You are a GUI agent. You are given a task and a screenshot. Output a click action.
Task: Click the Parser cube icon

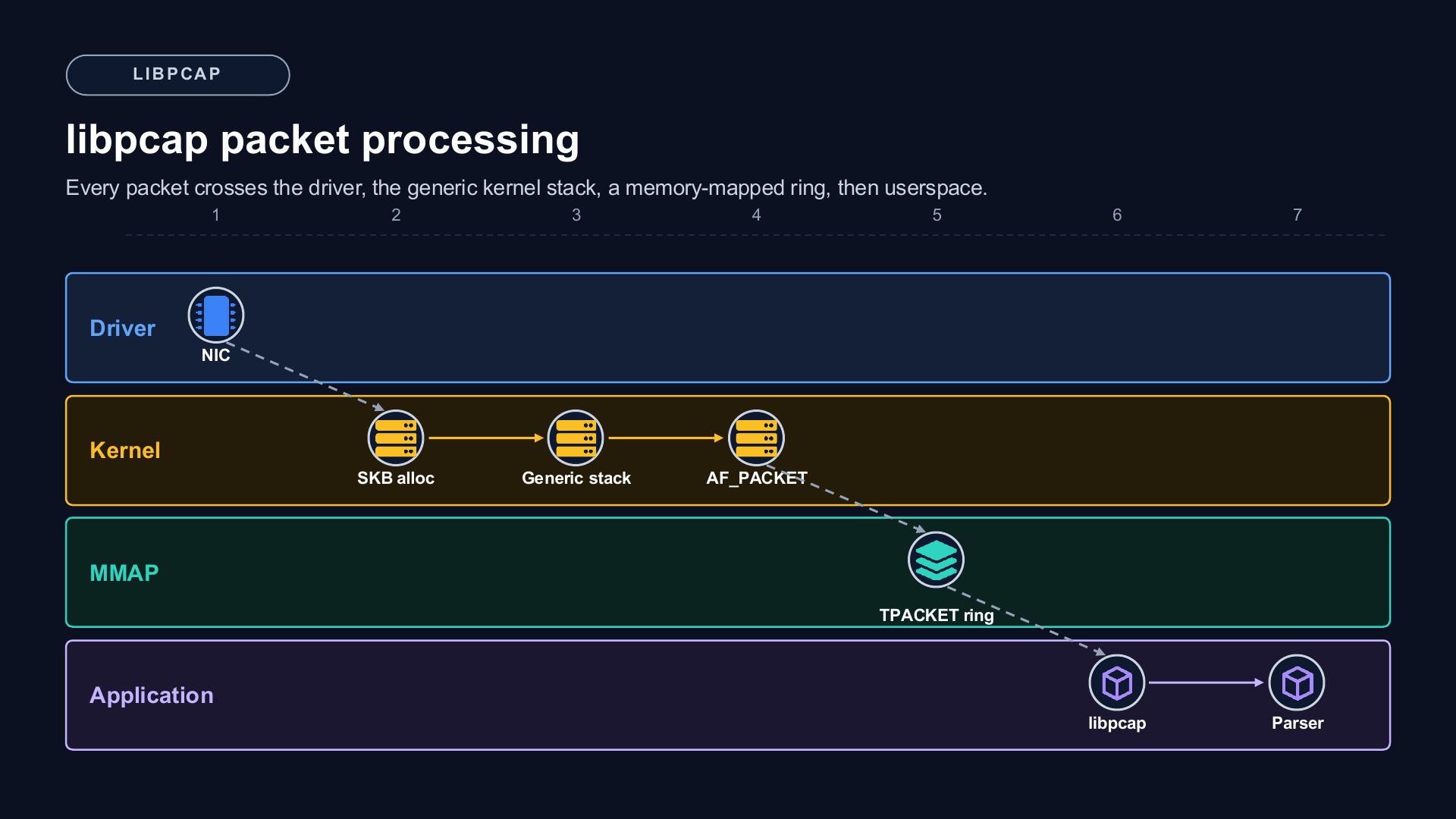tap(1298, 683)
